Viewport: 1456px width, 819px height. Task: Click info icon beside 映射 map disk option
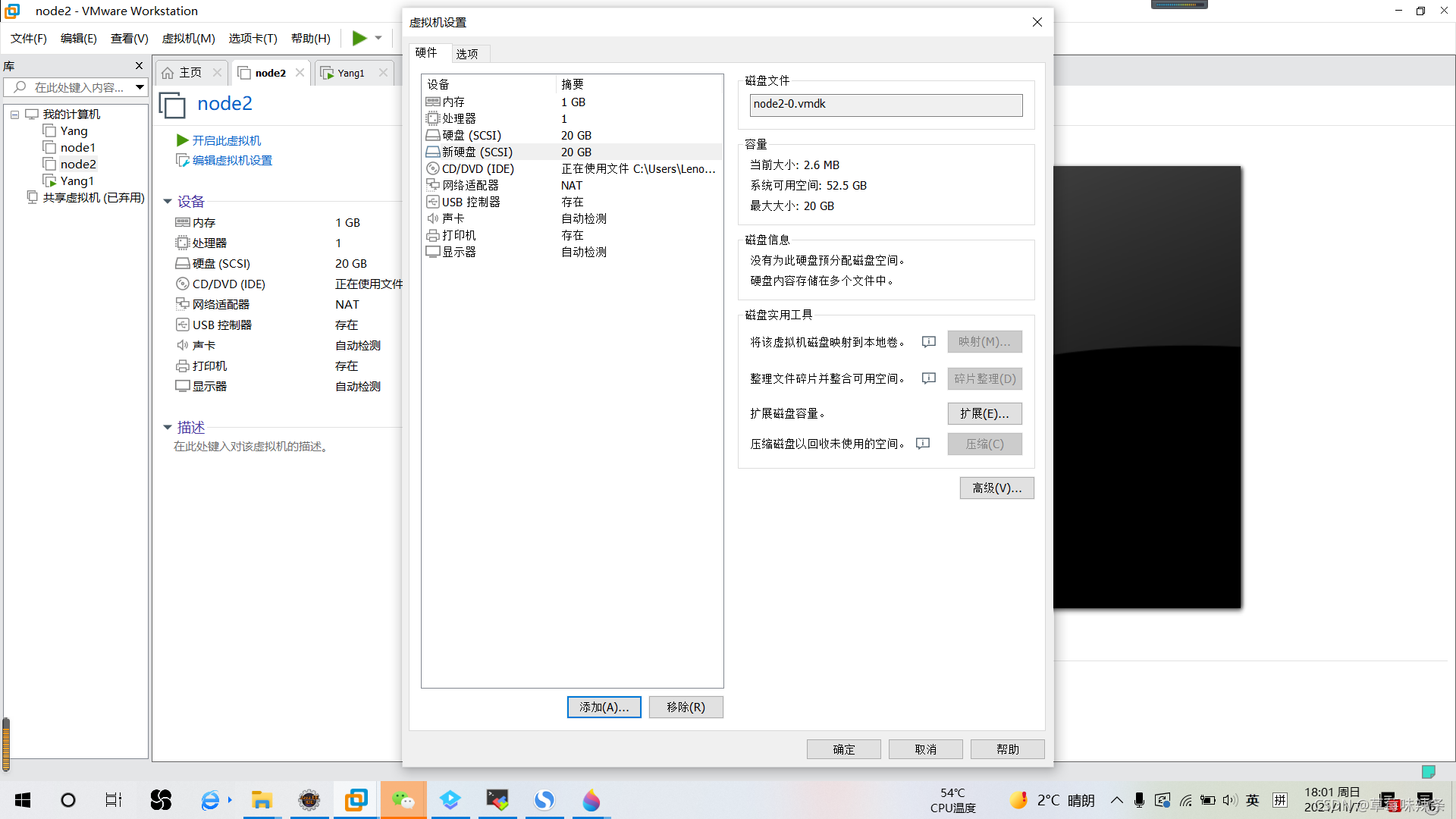pyautogui.click(x=929, y=342)
